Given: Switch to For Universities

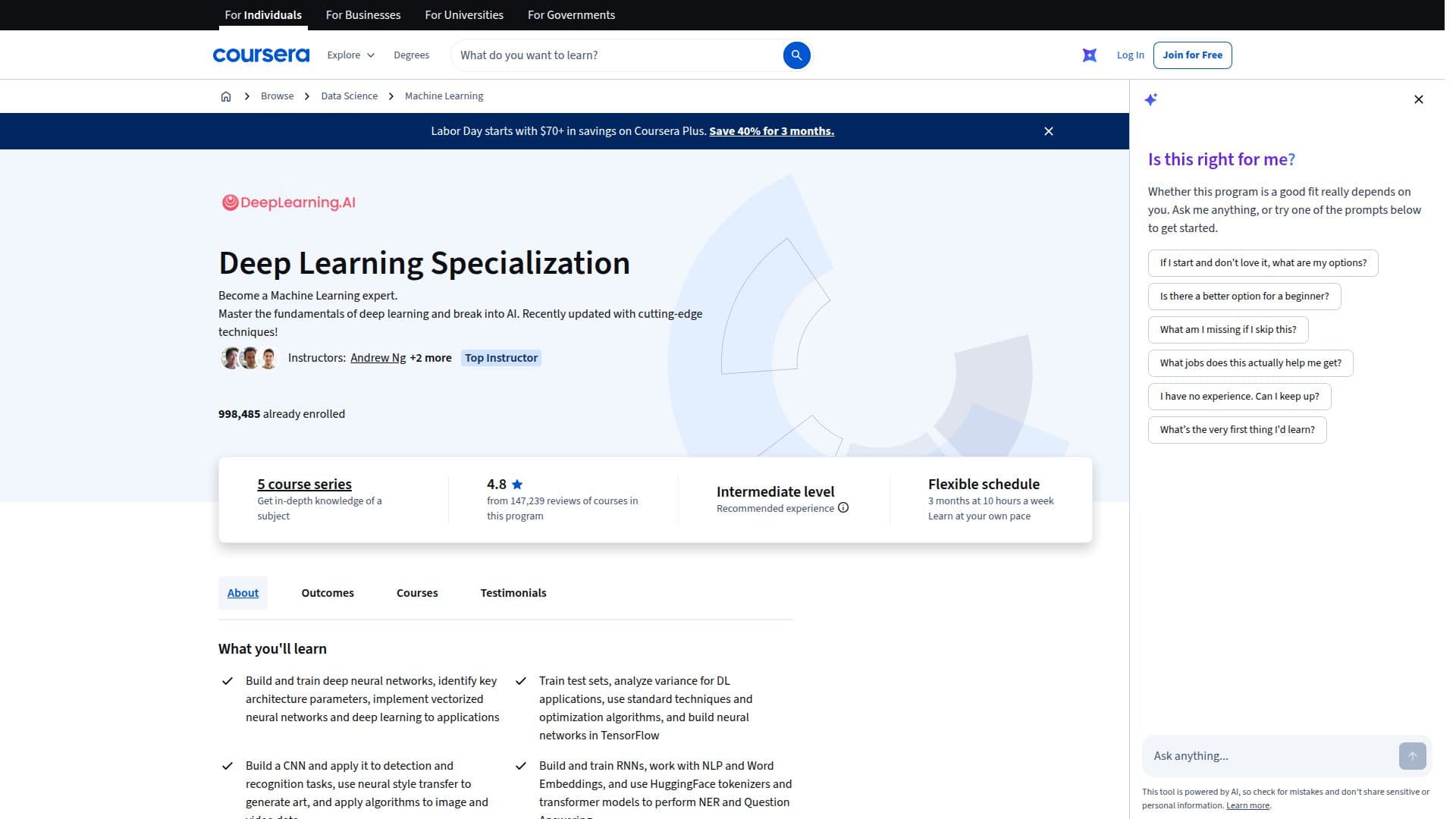Looking at the screenshot, I should click(x=464, y=15).
